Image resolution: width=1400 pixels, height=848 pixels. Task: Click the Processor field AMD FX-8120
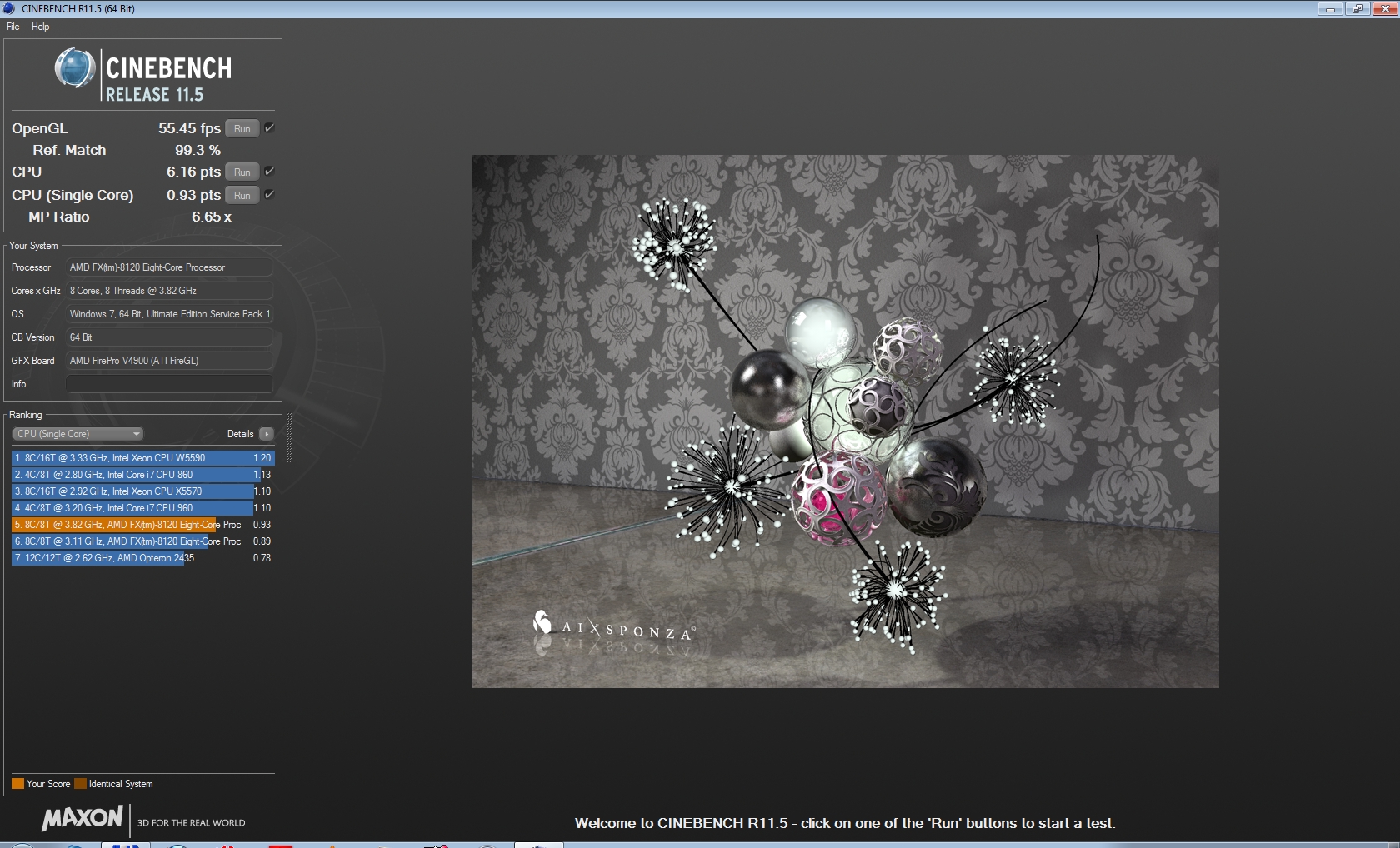click(x=169, y=267)
